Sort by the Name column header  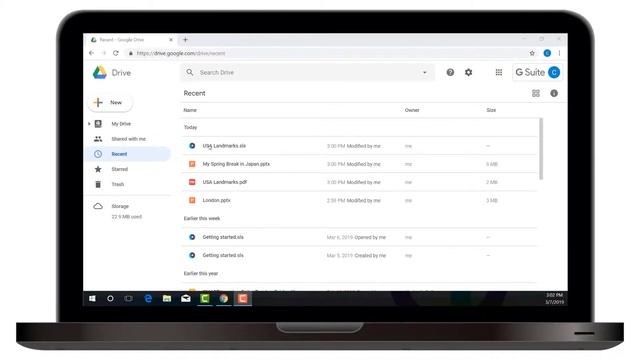click(x=190, y=110)
